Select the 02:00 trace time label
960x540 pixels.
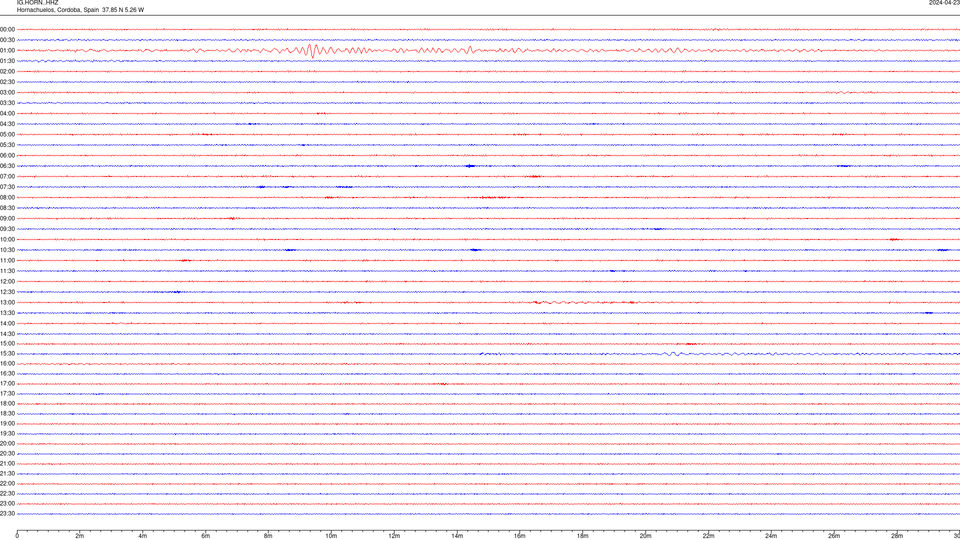click(x=7, y=72)
